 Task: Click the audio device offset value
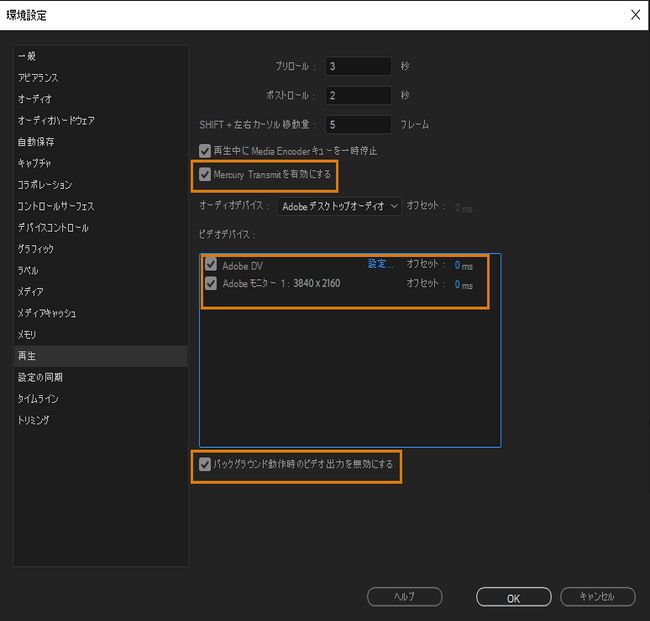(x=463, y=208)
